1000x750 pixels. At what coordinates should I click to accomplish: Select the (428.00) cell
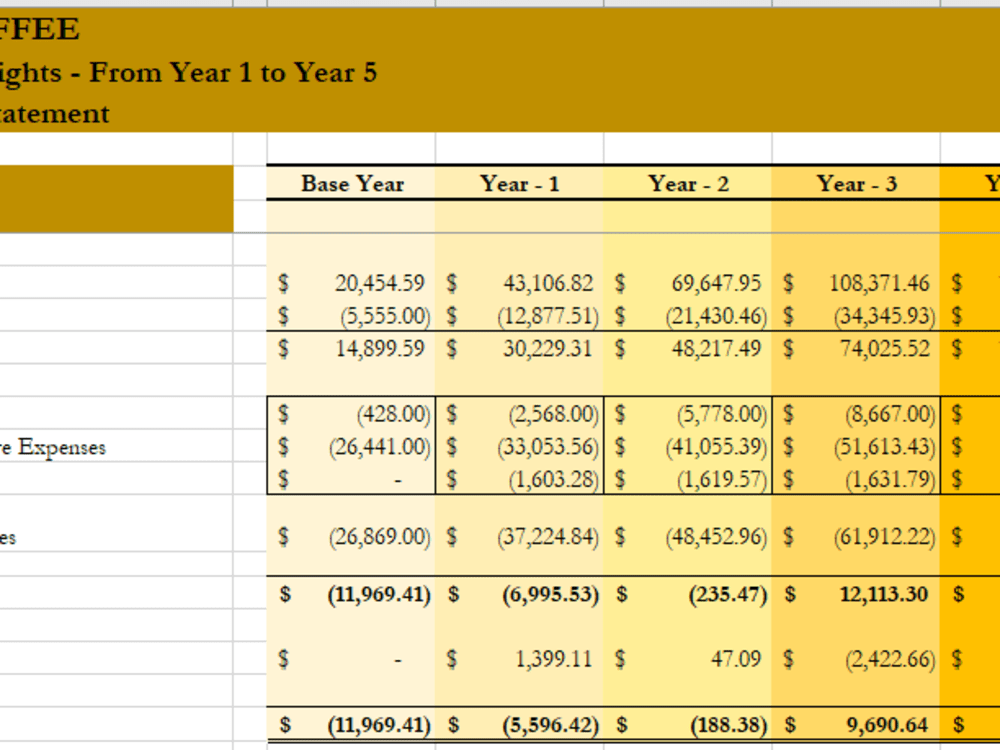(351, 414)
